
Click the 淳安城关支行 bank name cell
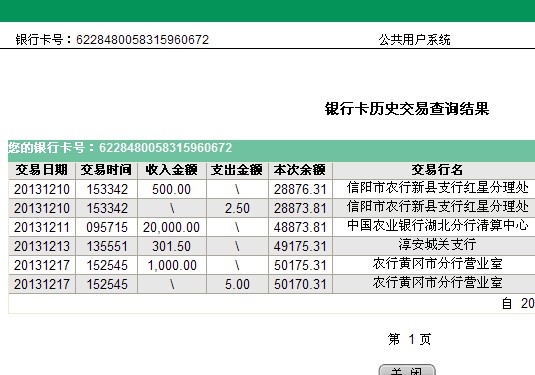click(x=437, y=246)
